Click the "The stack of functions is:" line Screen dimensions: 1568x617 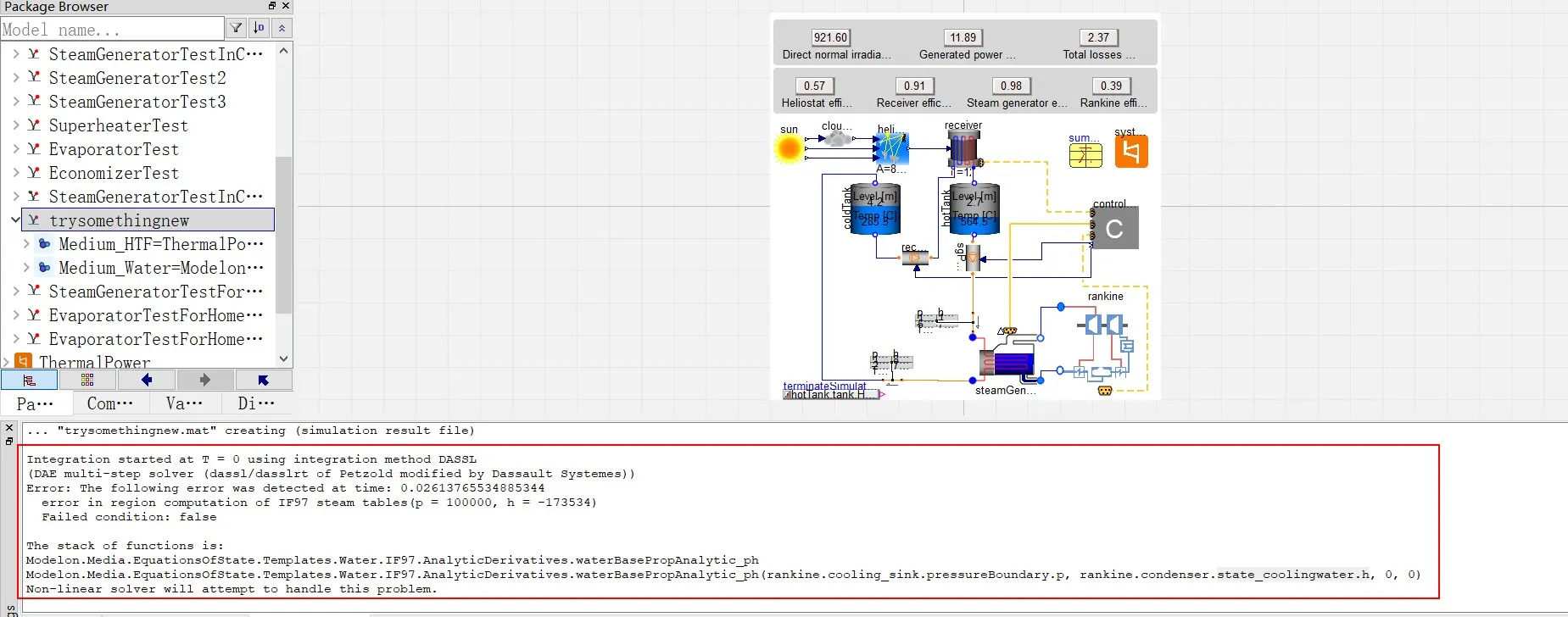125,546
